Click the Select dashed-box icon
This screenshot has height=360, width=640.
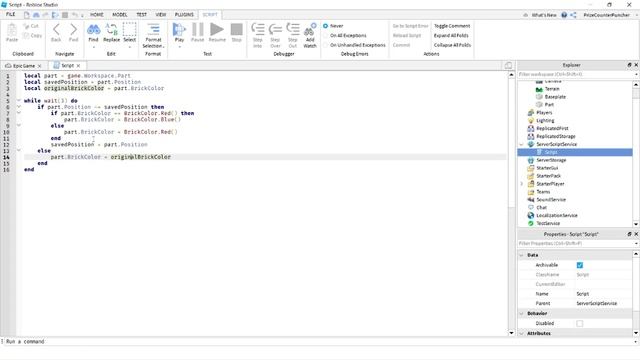(129, 30)
